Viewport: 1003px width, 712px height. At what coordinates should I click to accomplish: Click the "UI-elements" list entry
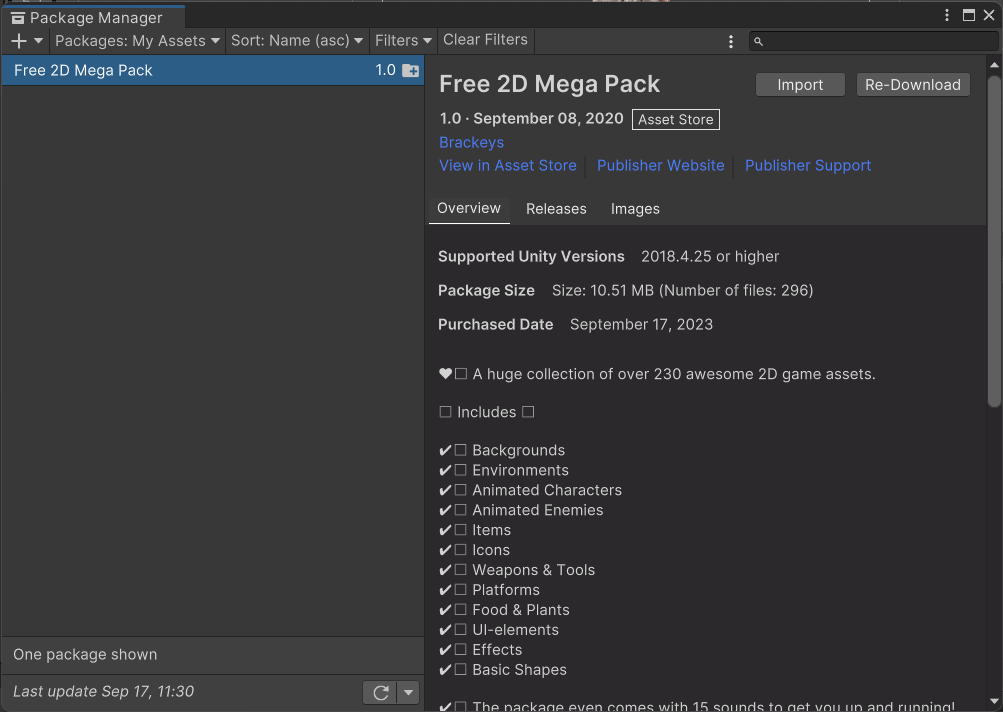pos(516,630)
